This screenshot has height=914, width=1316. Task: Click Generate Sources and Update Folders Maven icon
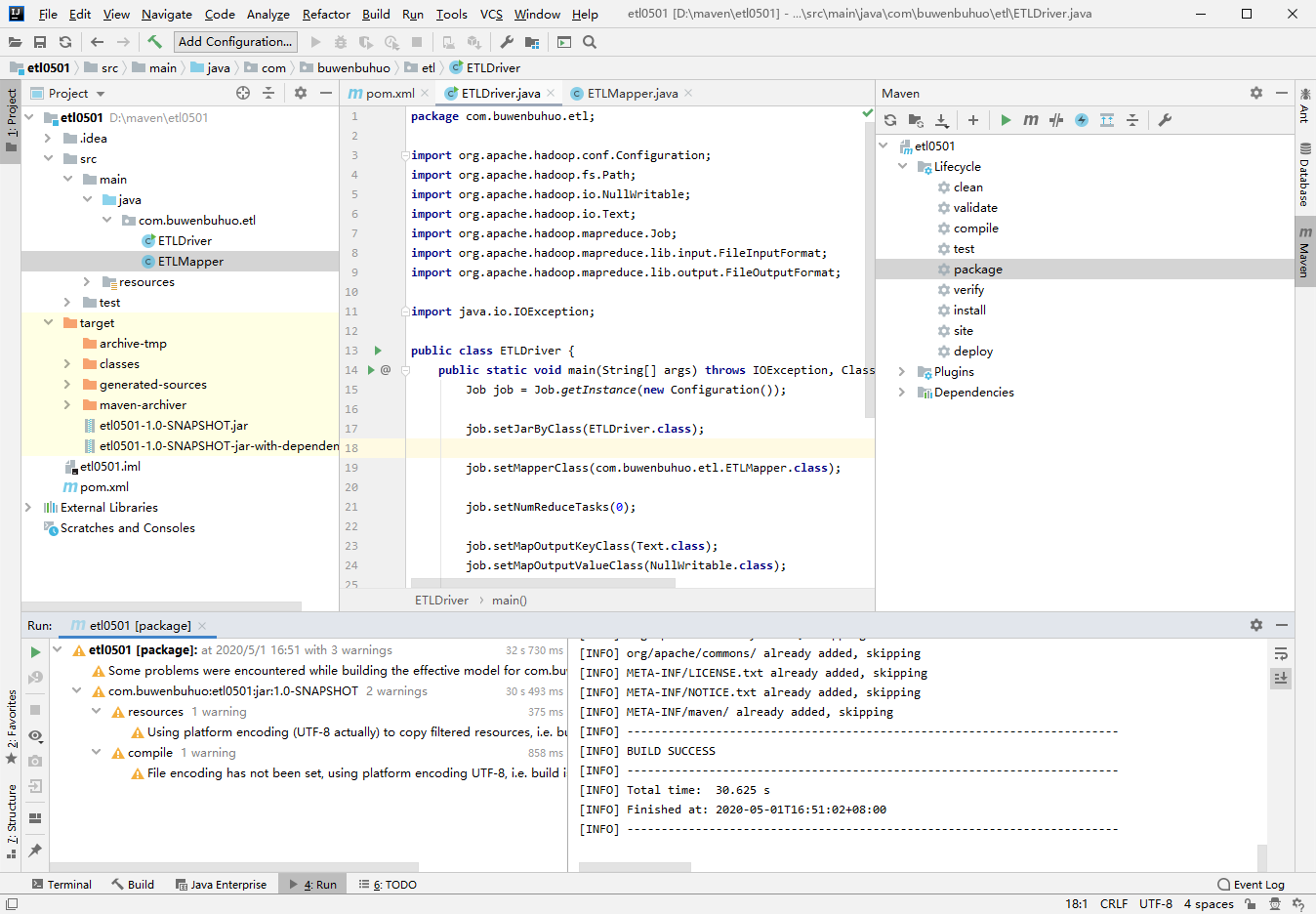pyautogui.click(x=916, y=120)
